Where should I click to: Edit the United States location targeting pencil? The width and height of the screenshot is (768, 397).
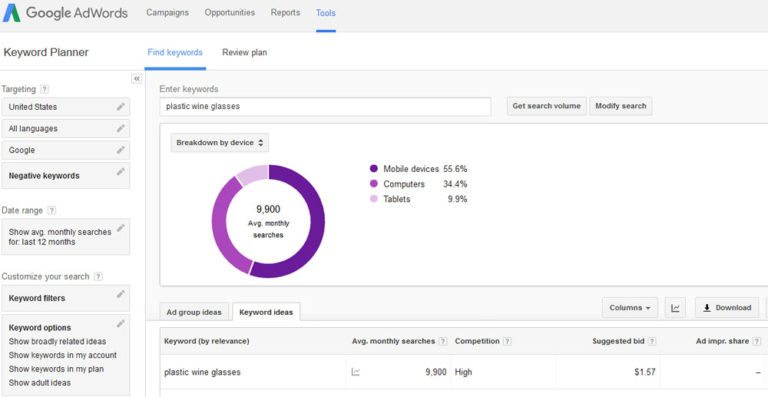click(120, 106)
